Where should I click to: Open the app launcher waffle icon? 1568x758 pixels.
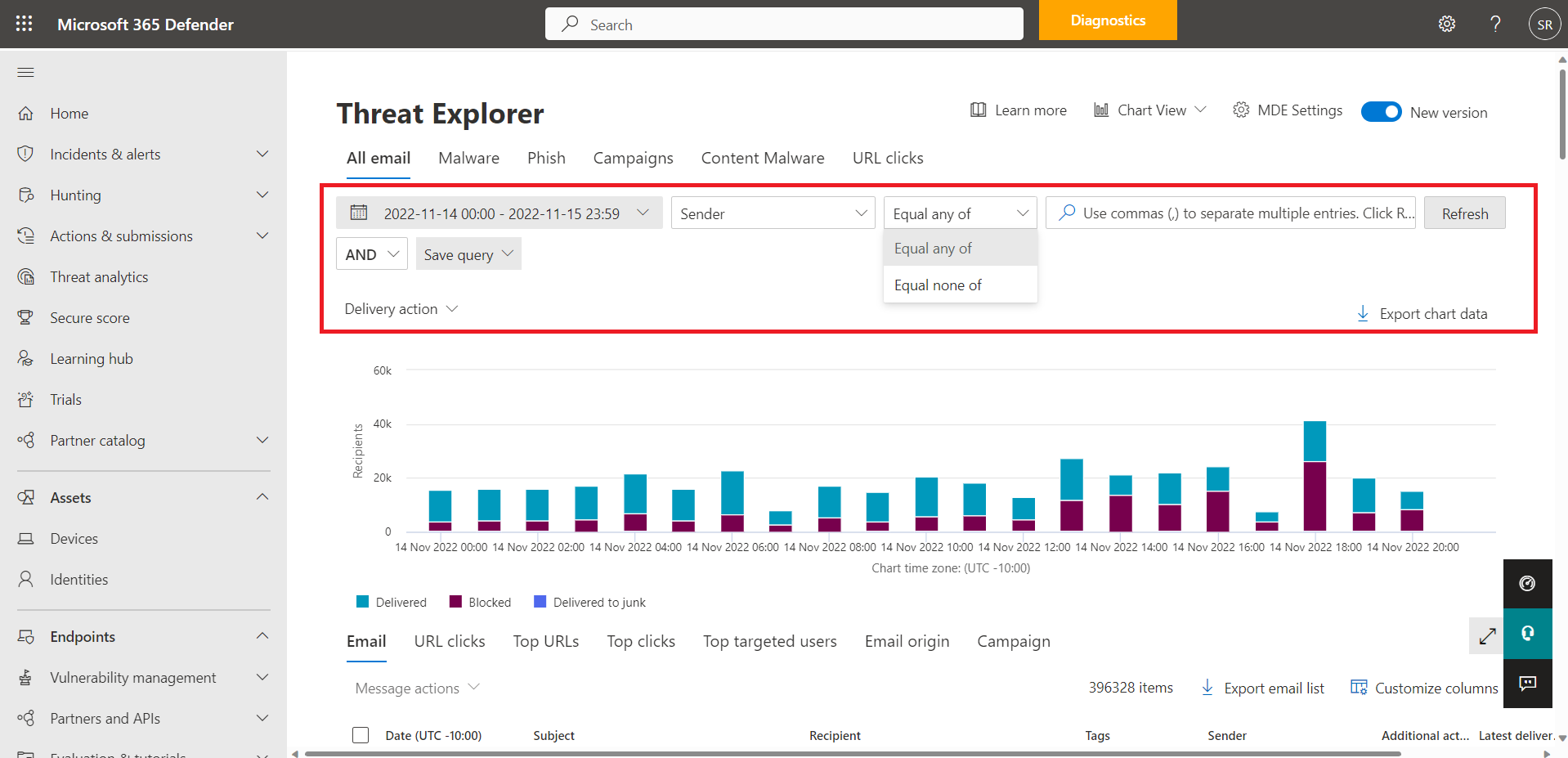25,24
